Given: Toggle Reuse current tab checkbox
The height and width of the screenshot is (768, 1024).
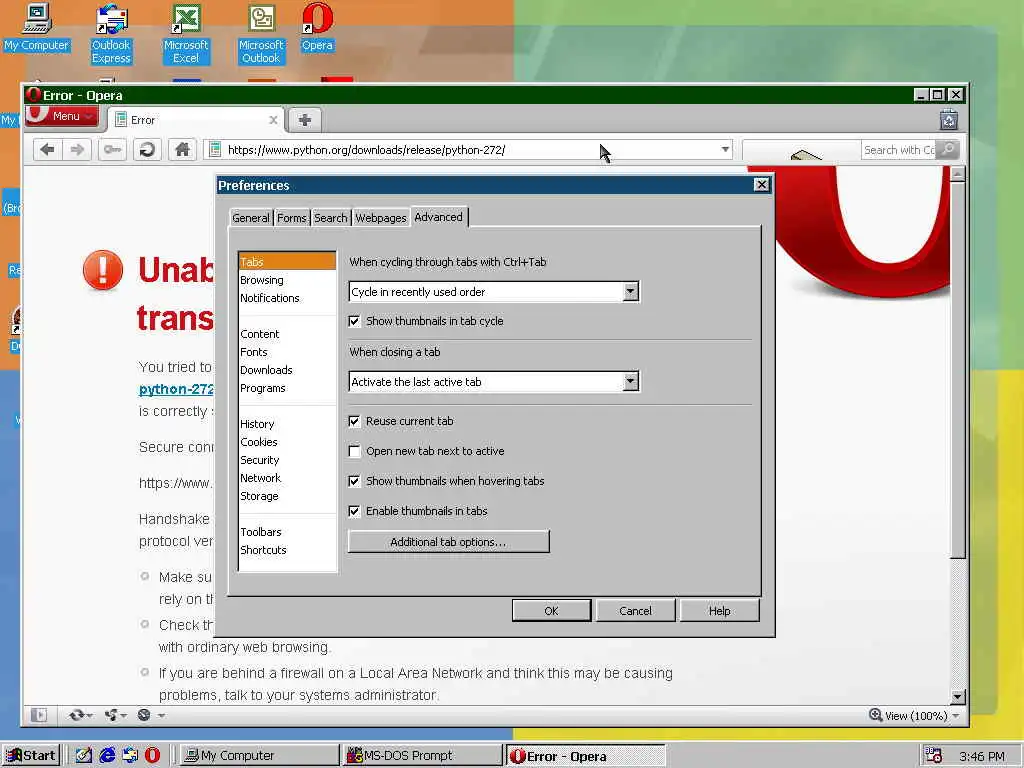Looking at the screenshot, I should pos(355,421).
